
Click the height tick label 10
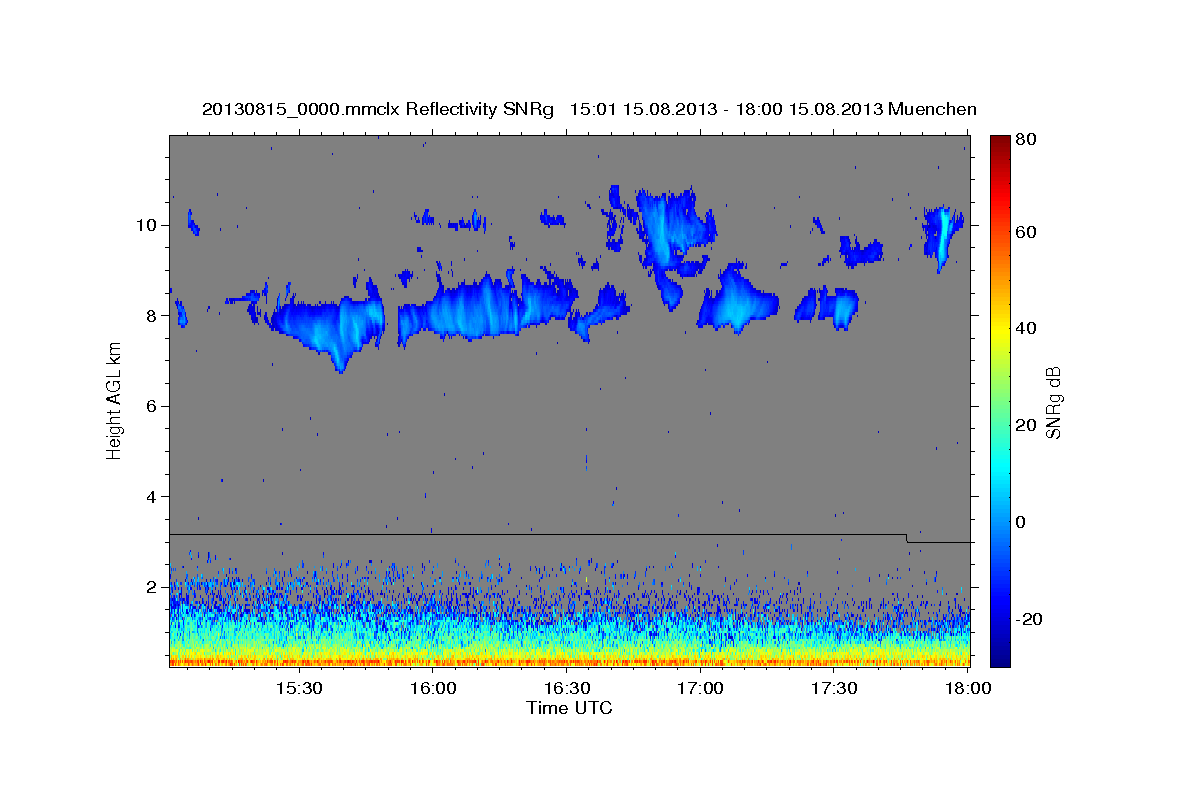pos(148,224)
